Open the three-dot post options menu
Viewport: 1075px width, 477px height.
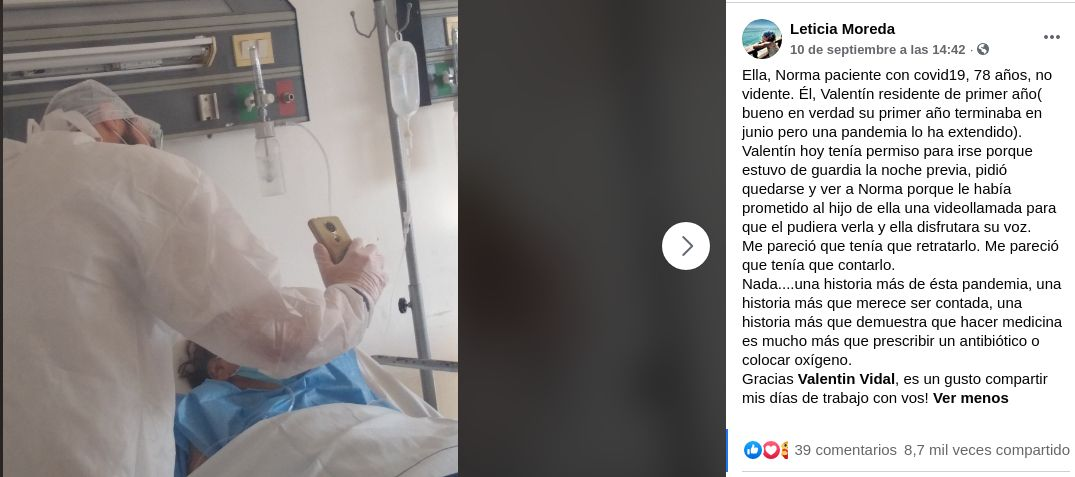click(1051, 38)
